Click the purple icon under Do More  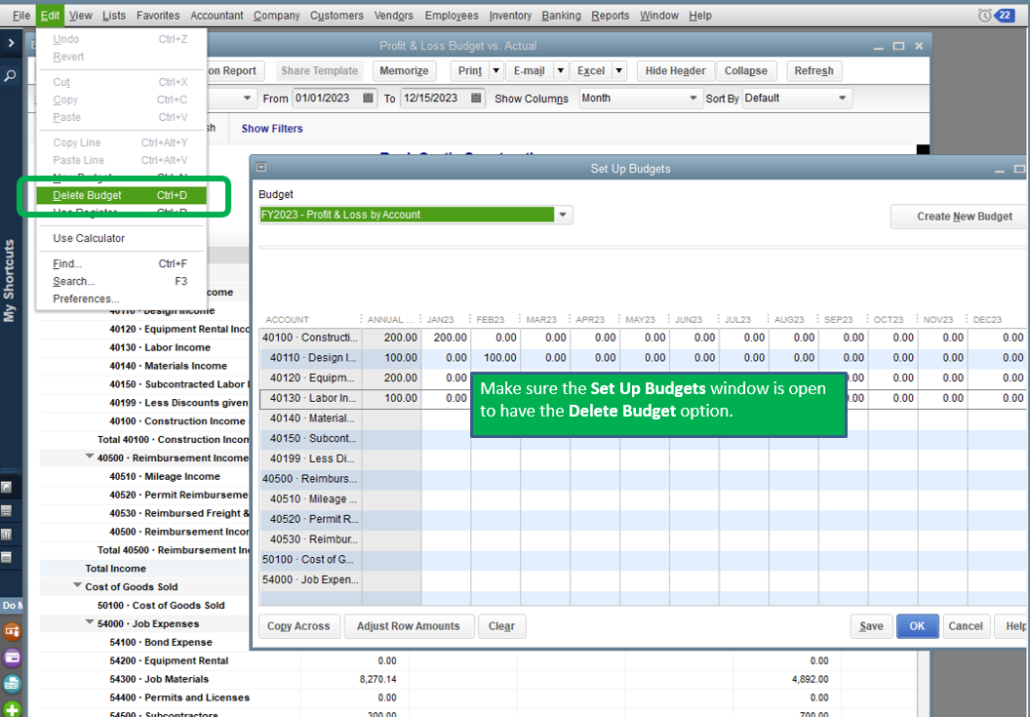11,658
